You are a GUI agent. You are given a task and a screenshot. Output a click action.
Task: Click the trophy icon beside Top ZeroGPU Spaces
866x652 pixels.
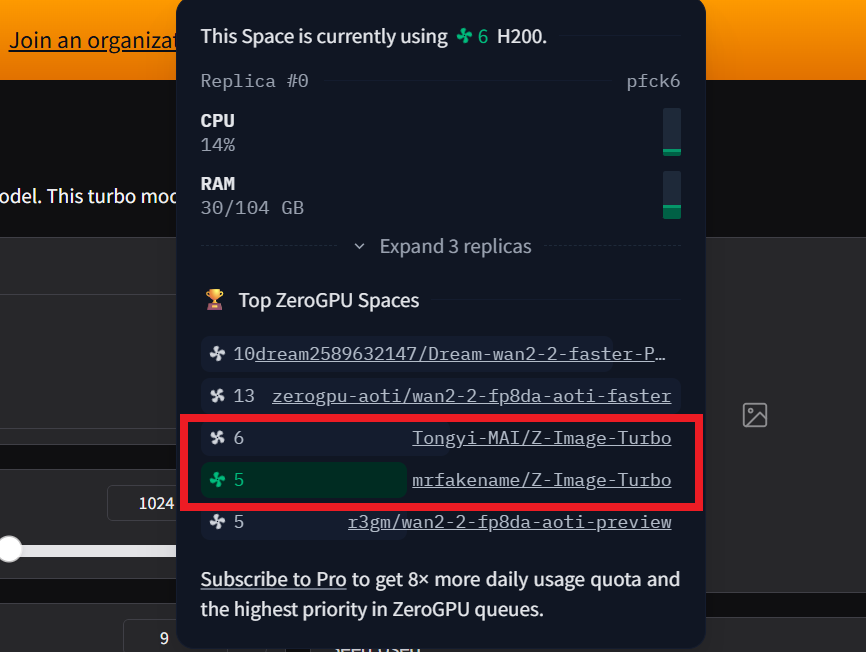pos(214,300)
